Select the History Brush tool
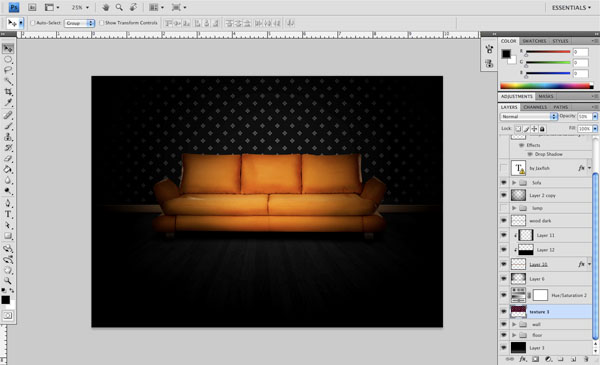 pyautogui.click(x=8, y=148)
